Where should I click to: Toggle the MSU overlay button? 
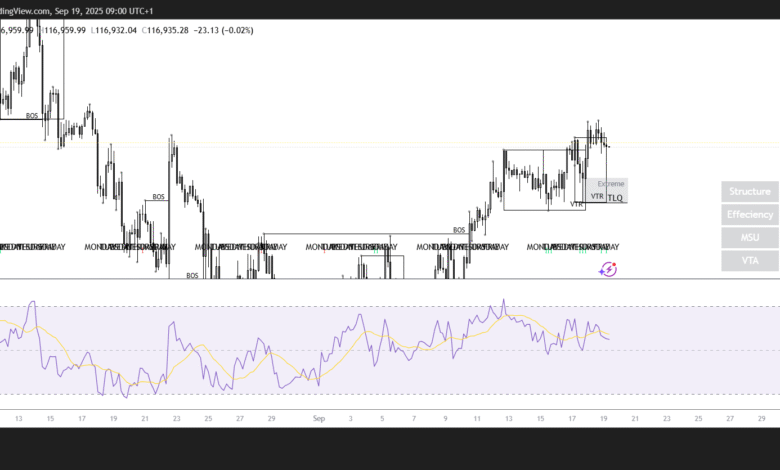tap(749, 238)
